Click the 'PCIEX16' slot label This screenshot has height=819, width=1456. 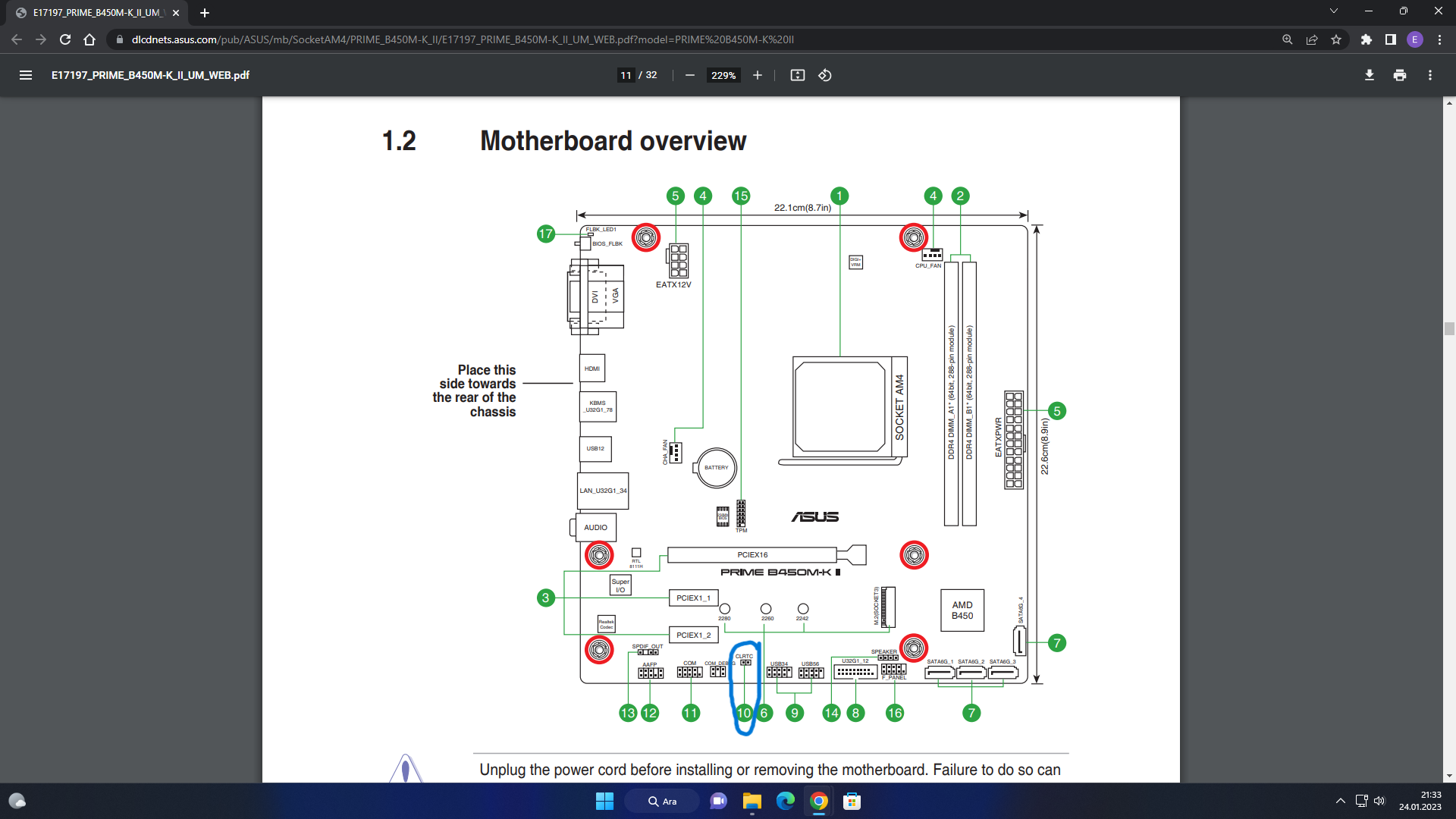752,555
